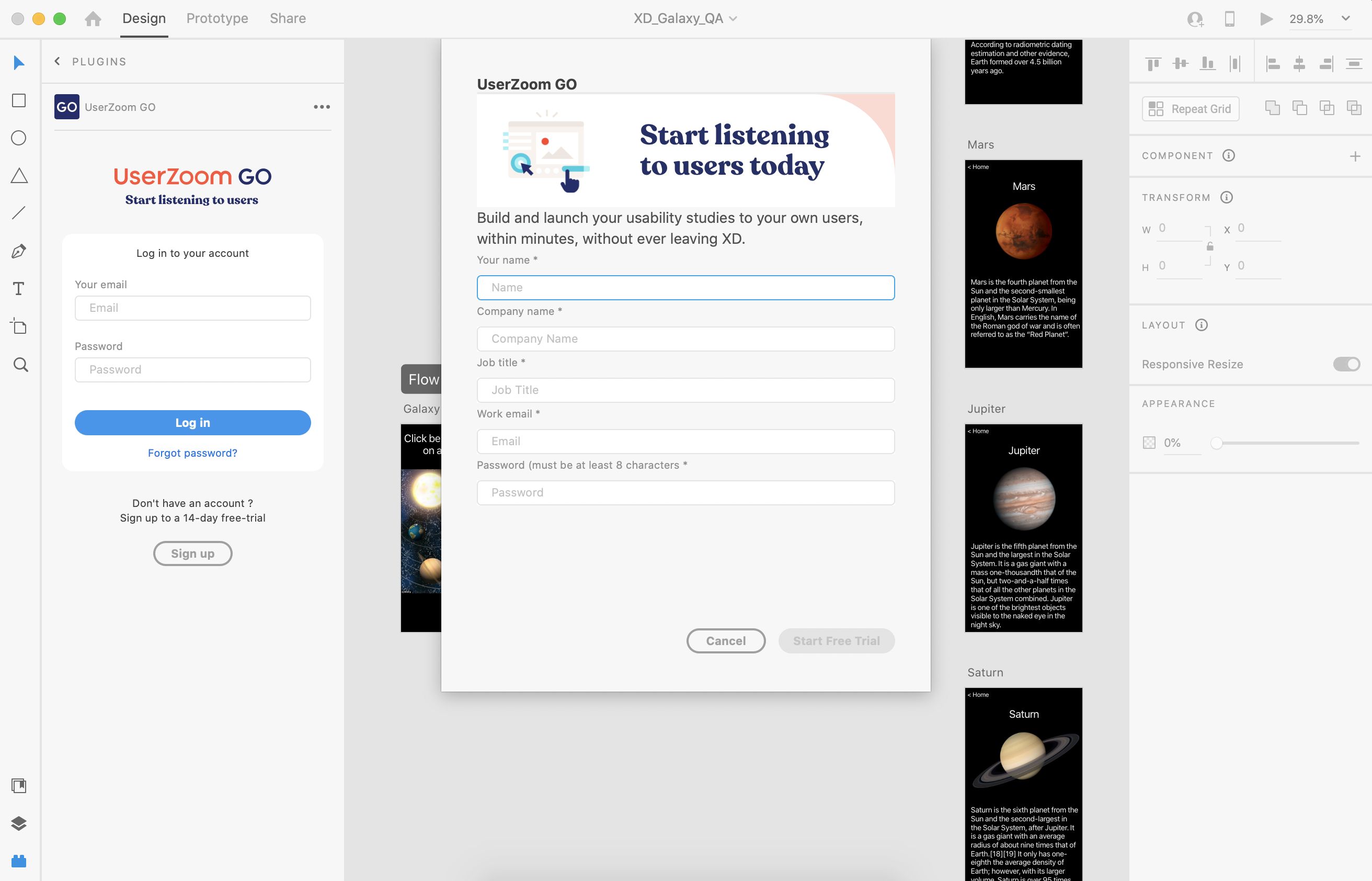The width and height of the screenshot is (1372, 881).
Task: Click the Forgot password link
Action: point(192,452)
